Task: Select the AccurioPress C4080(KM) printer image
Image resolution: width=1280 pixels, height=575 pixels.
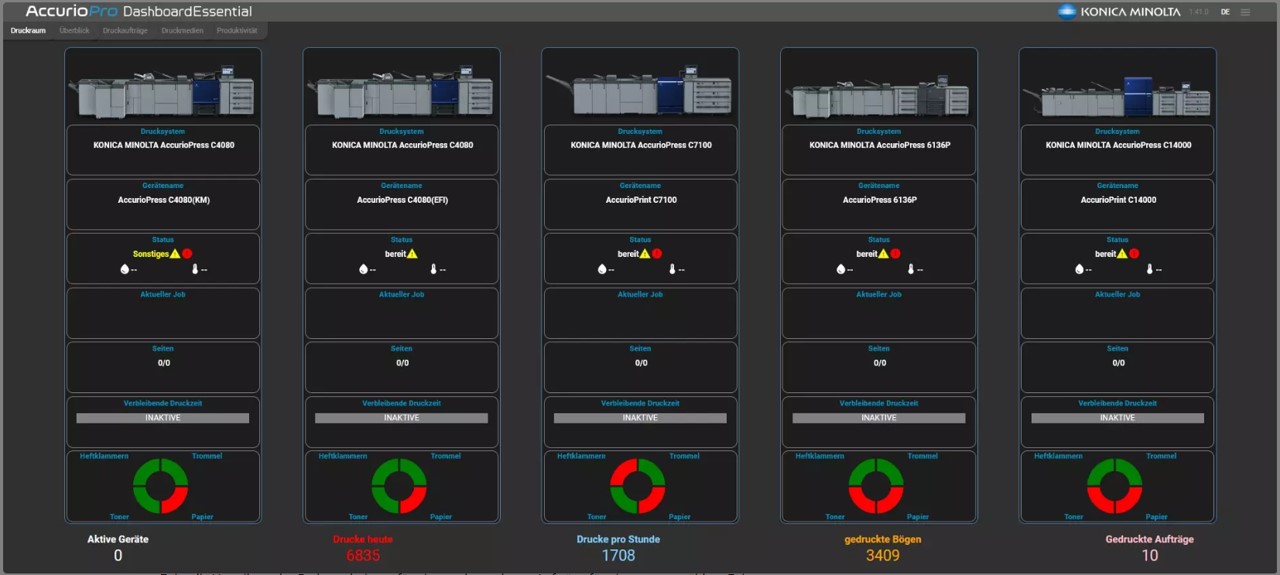Action: click(x=162, y=92)
